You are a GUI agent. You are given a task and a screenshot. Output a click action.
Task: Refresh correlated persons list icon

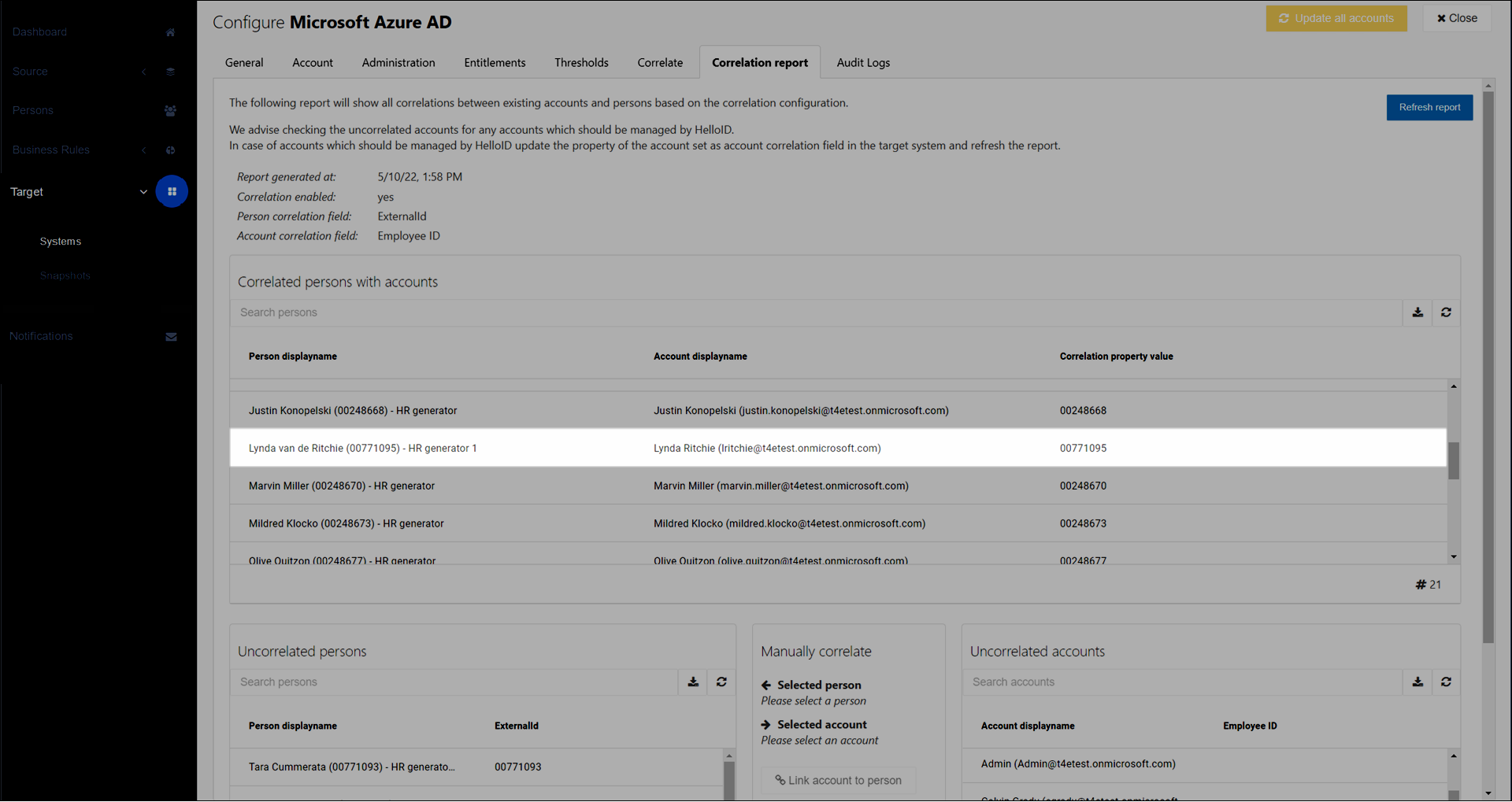[1446, 312]
